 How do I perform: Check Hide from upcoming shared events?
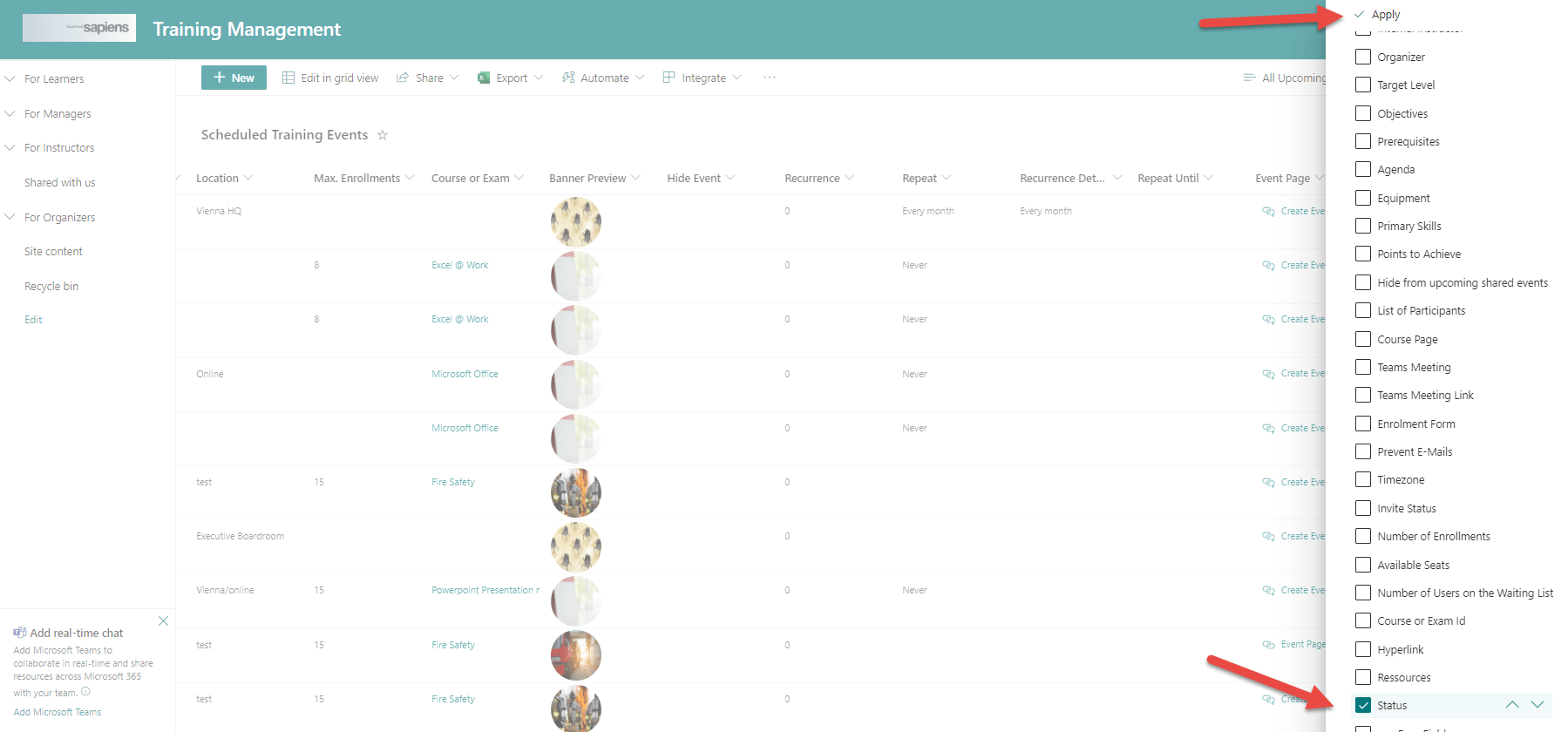pyautogui.click(x=1363, y=282)
